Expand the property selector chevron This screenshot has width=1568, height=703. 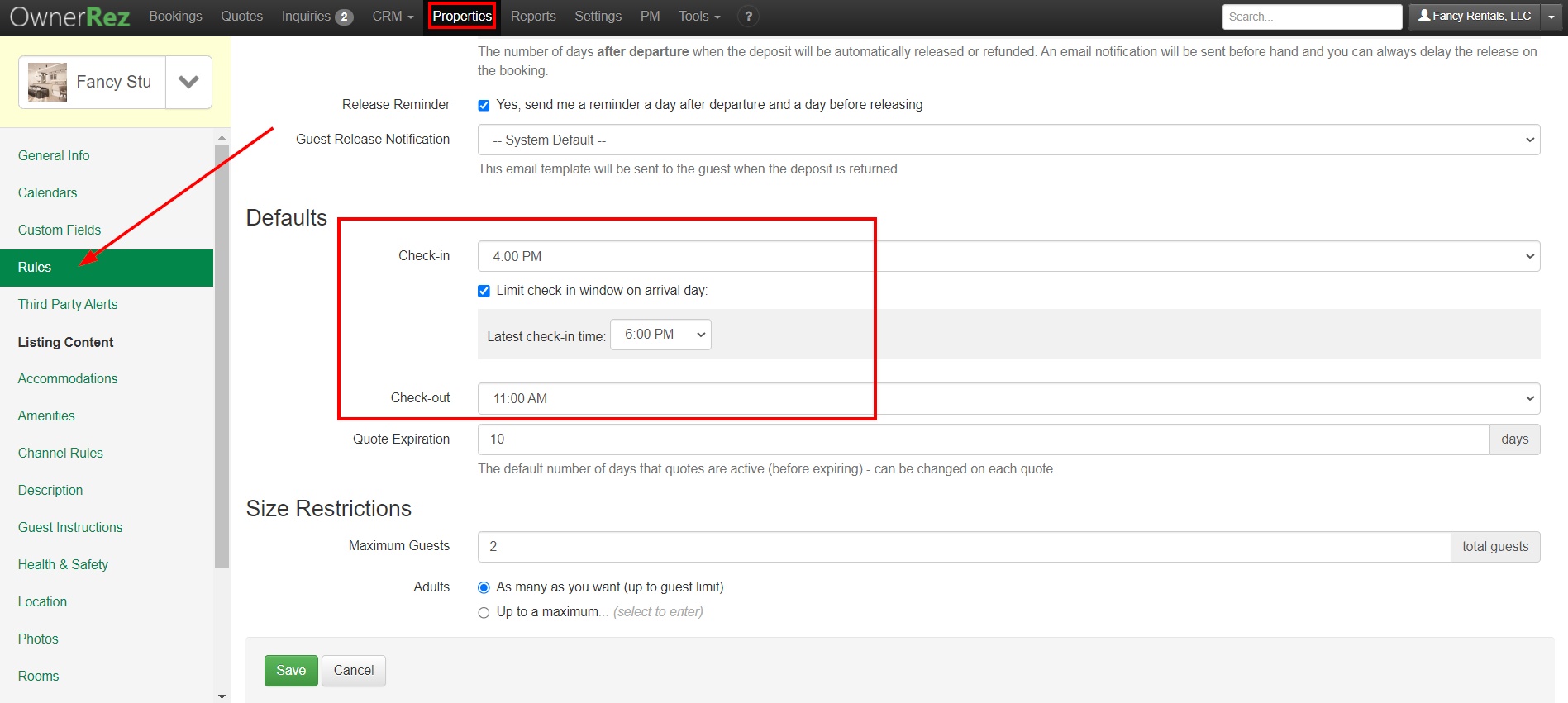tap(188, 82)
